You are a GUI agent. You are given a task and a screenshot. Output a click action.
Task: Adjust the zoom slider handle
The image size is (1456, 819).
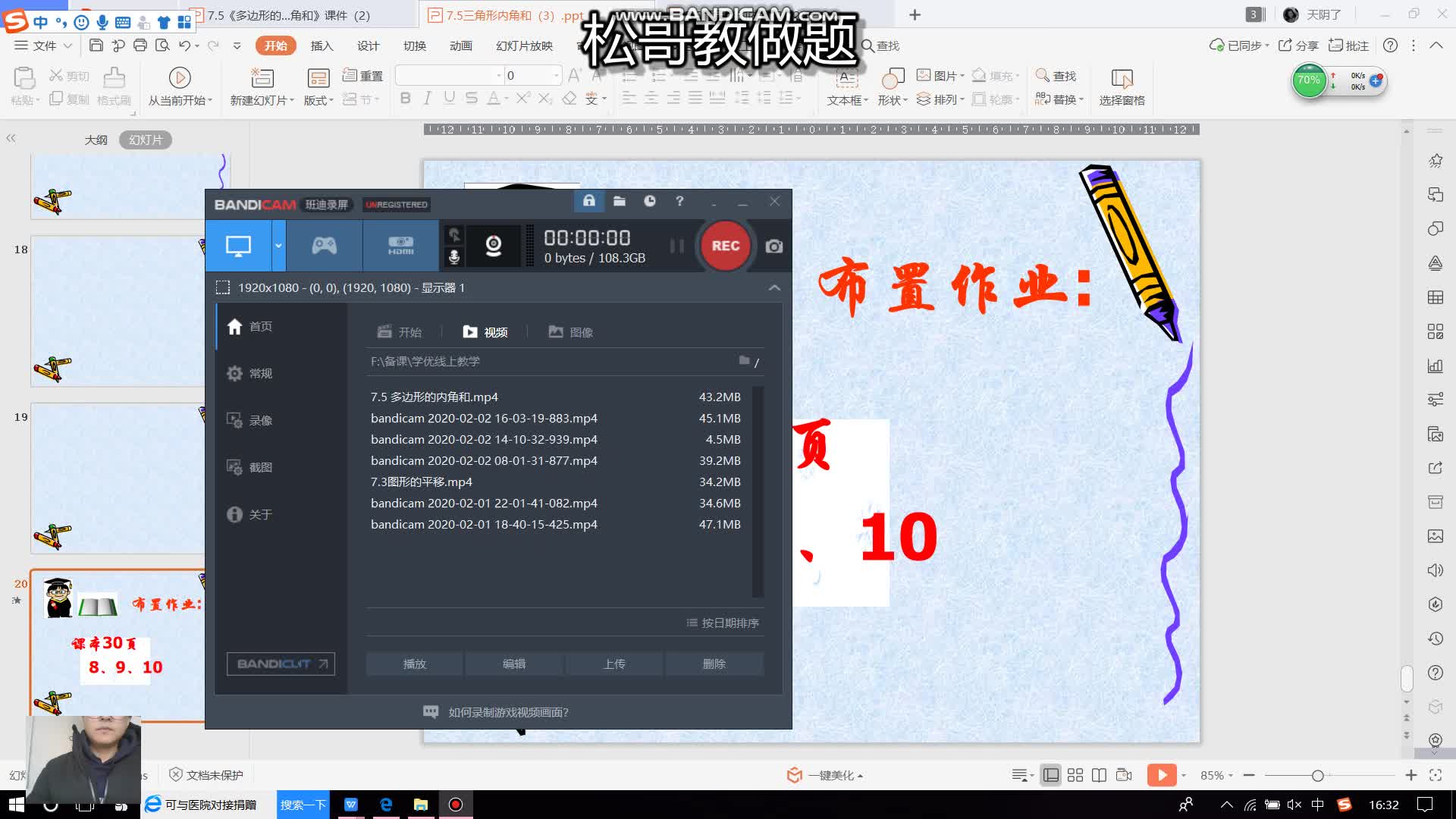1318,775
